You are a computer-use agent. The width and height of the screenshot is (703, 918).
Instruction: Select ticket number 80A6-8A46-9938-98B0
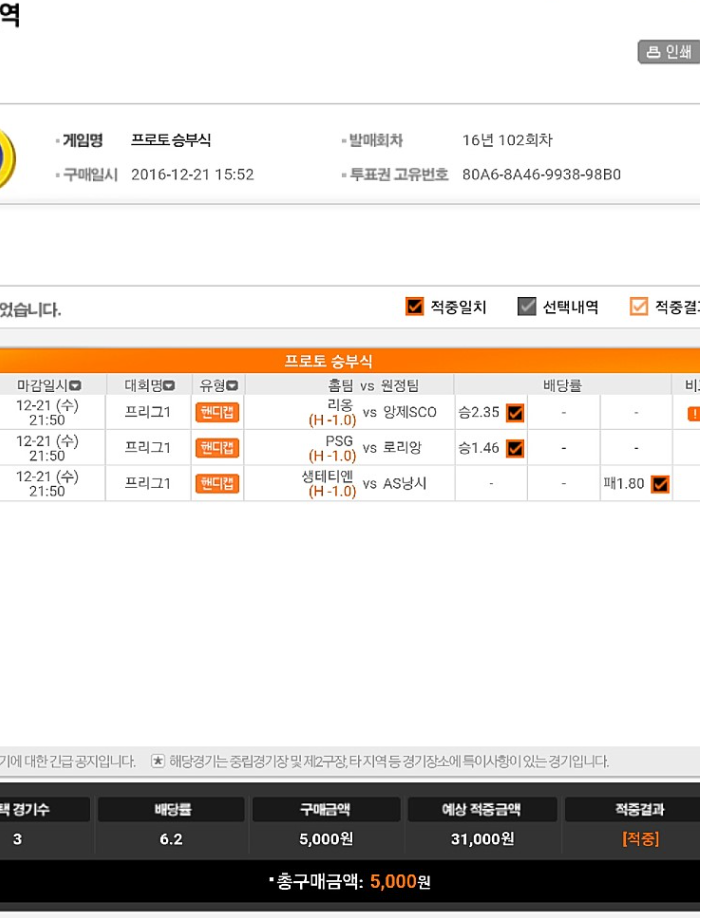point(541,174)
